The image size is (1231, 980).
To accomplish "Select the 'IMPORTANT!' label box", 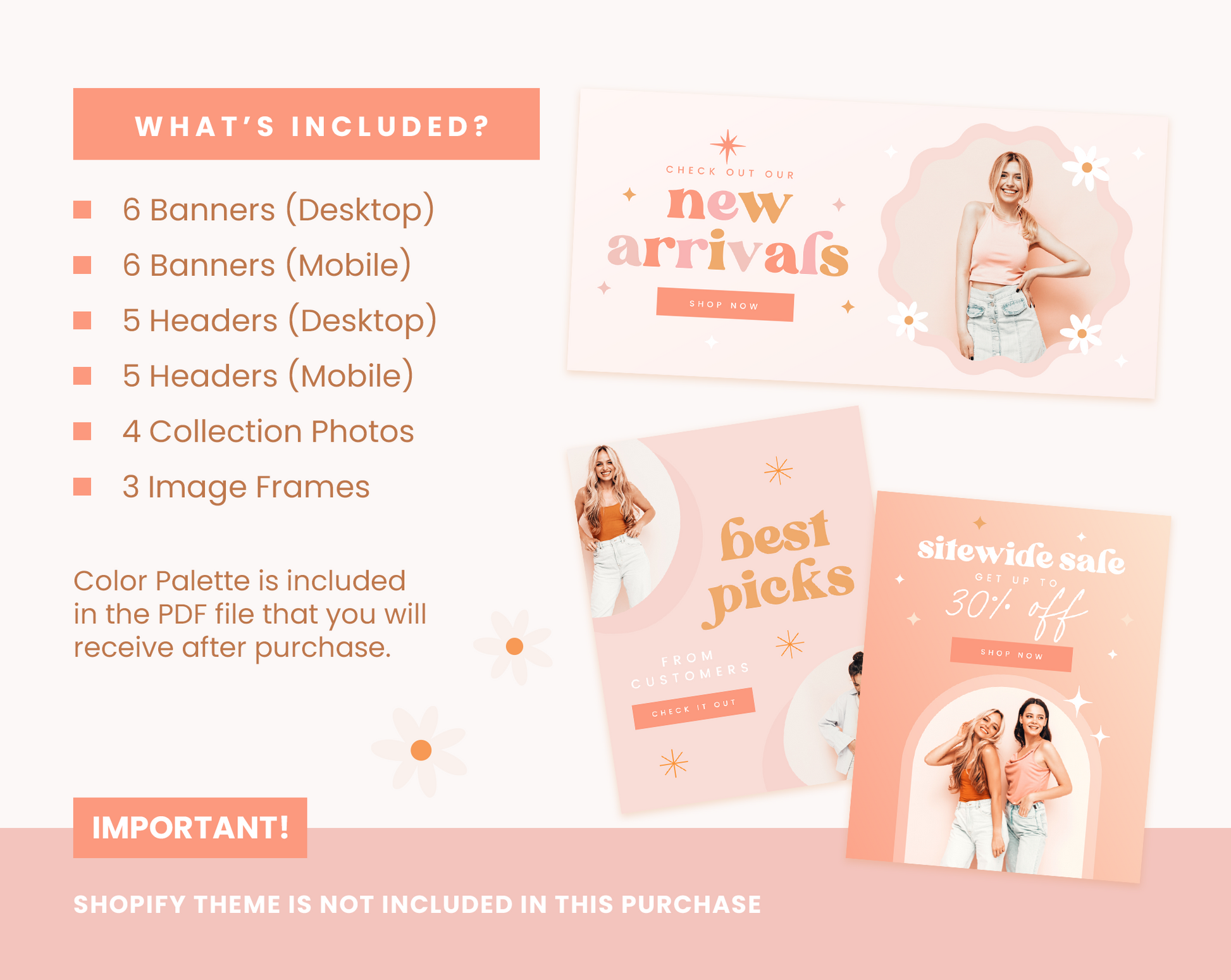I will pyautogui.click(x=190, y=828).
